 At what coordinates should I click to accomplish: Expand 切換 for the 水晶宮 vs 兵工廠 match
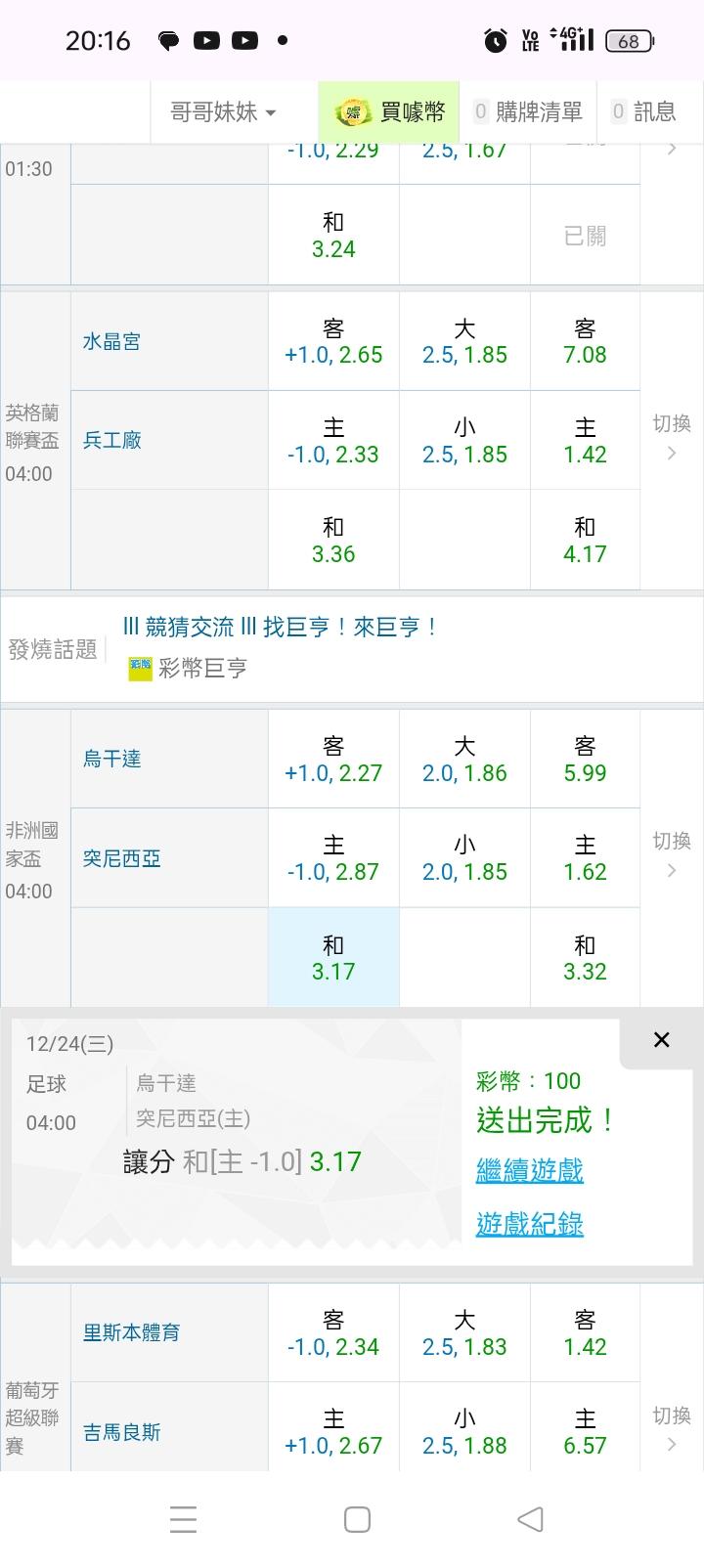[671, 438]
